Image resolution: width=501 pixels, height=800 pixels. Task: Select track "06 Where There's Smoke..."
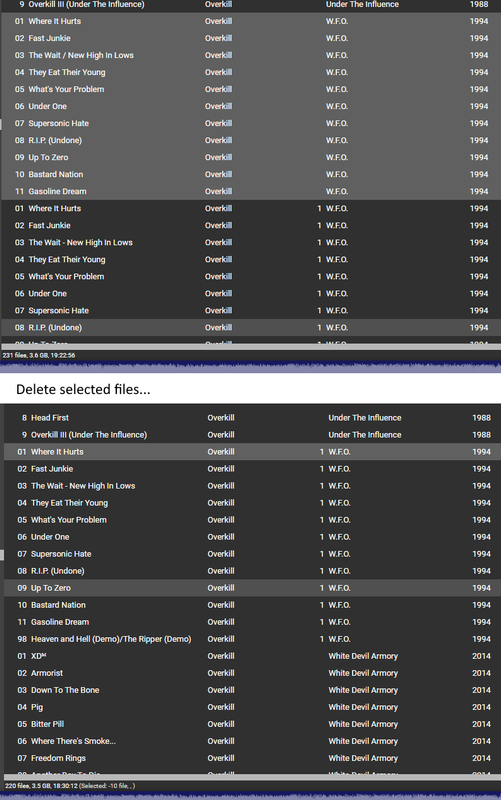[x=253, y=741]
